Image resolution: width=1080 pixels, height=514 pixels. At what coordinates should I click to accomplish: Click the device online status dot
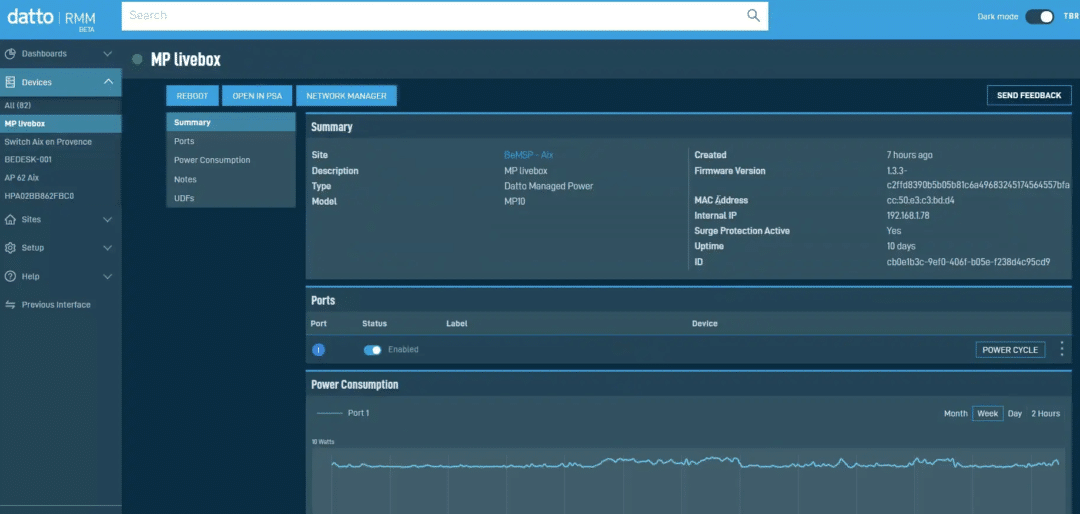coord(137,59)
